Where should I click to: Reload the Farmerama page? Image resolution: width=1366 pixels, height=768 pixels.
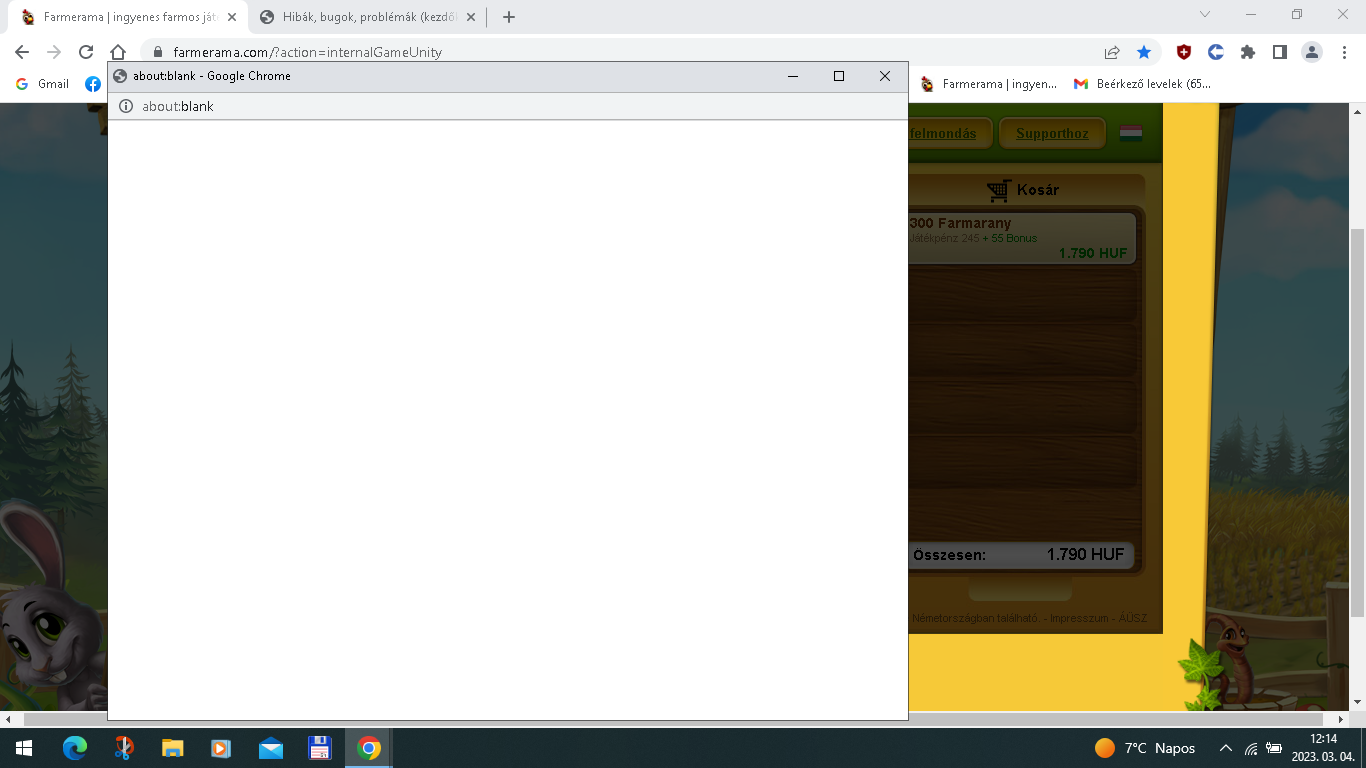pos(86,52)
